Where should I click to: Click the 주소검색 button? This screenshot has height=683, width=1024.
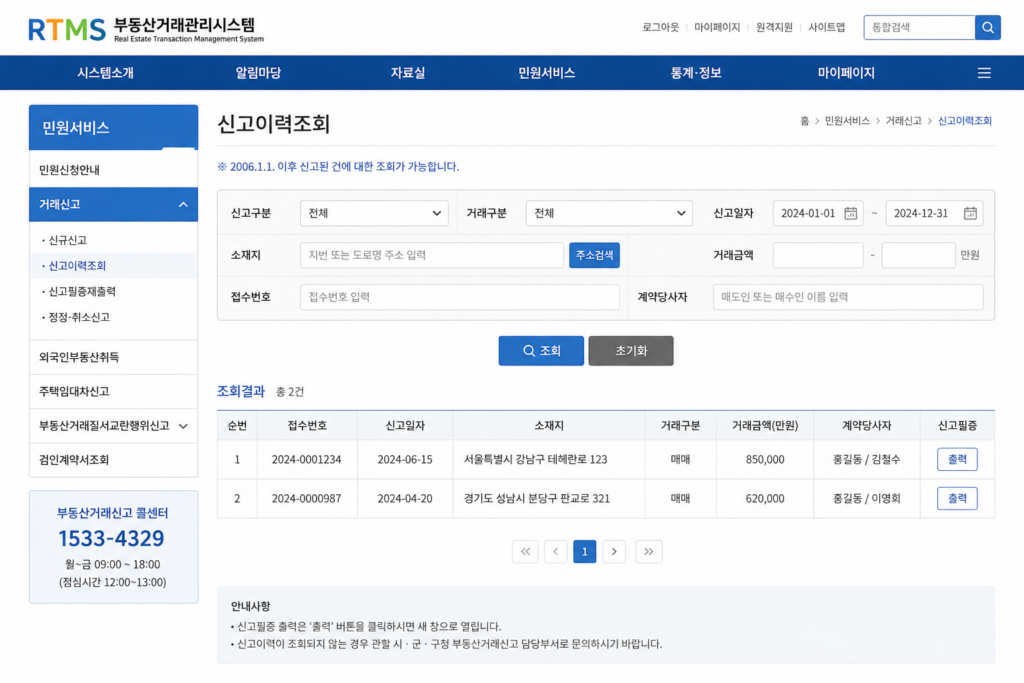tap(594, 255)
